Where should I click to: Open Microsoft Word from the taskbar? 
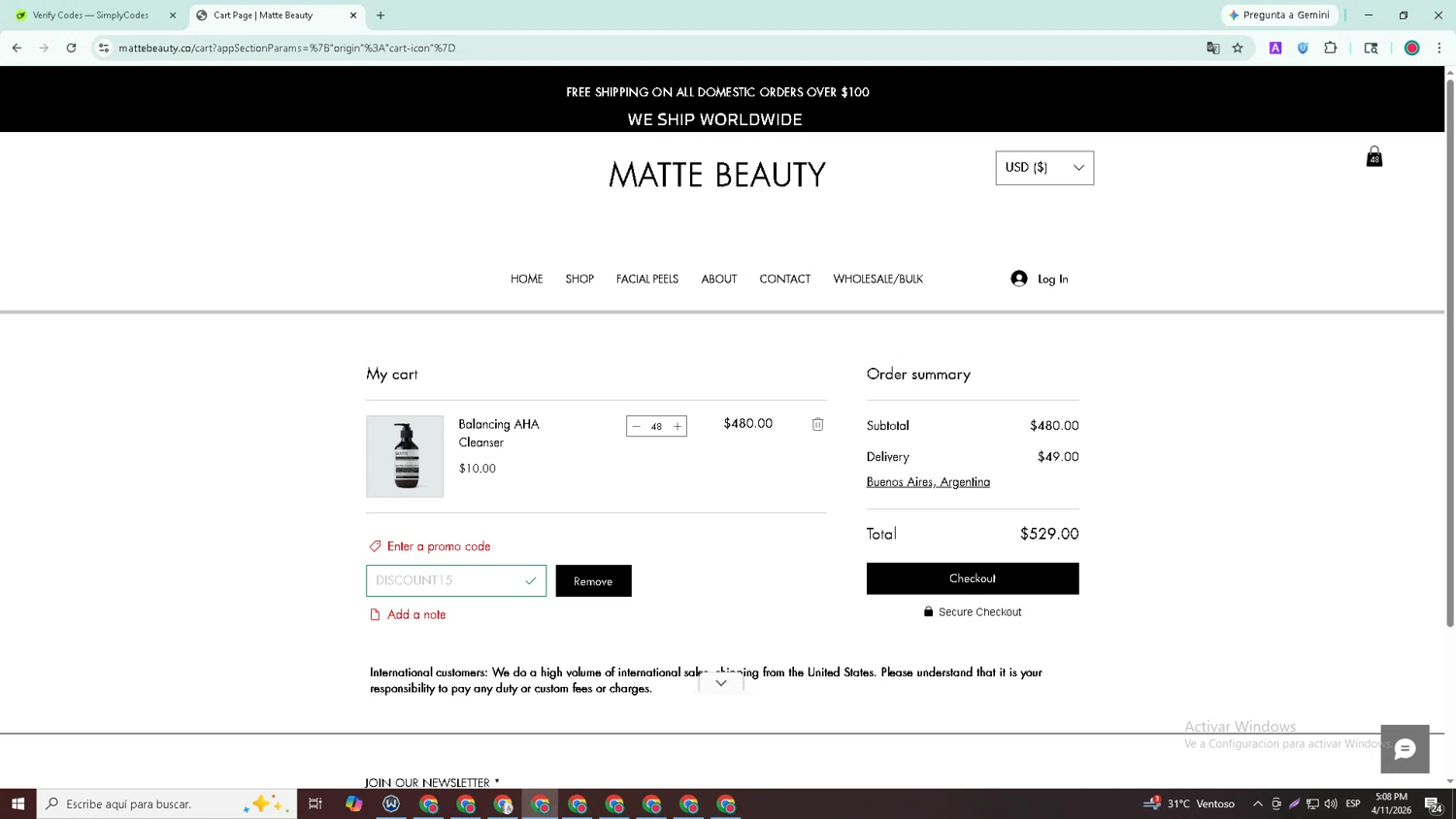click(x=391, y=803)
